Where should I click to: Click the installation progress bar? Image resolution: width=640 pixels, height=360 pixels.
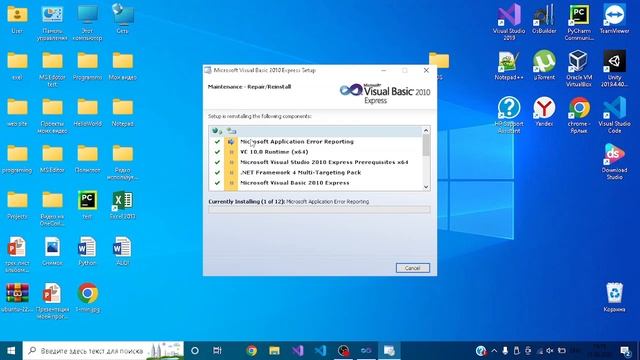tap(319, 210)
